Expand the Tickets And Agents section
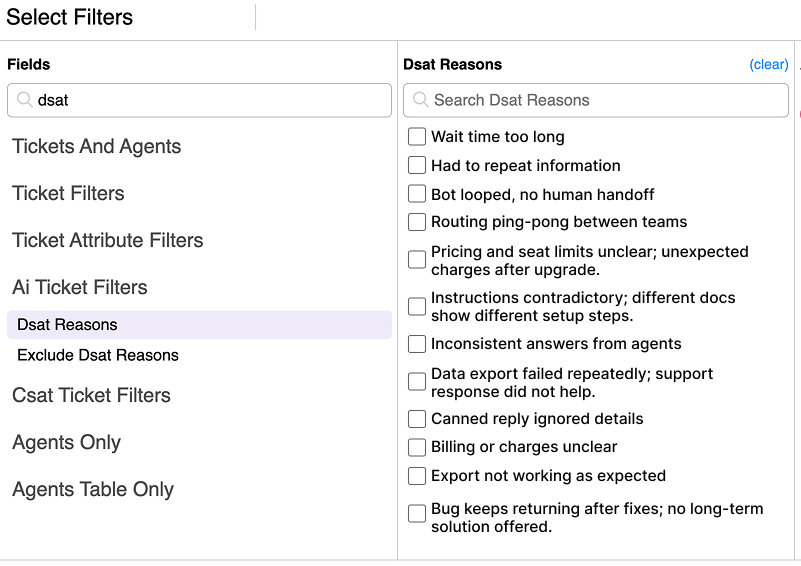 click(x=97, y=147)
